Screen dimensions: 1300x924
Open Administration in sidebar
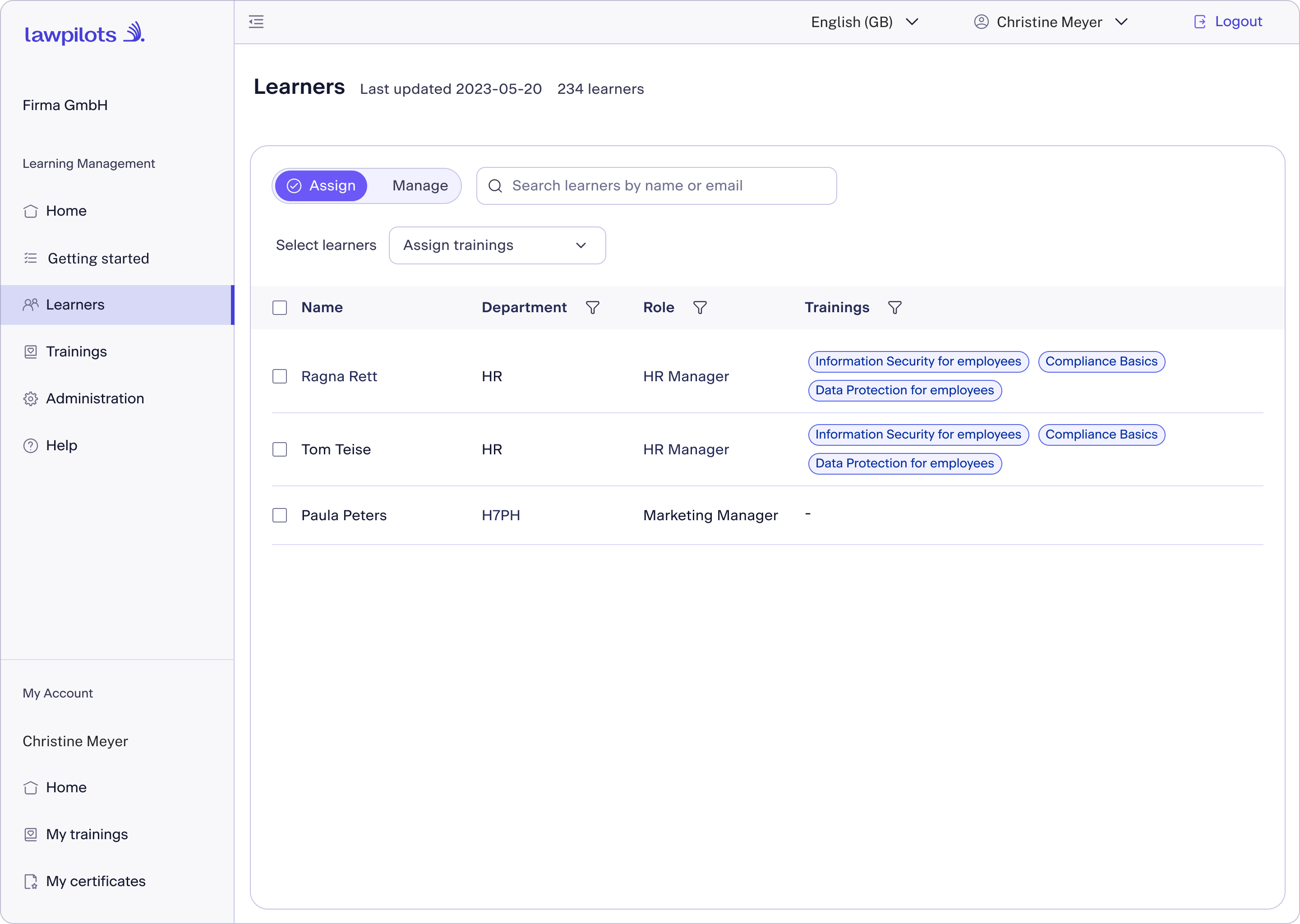click(116, 399)
